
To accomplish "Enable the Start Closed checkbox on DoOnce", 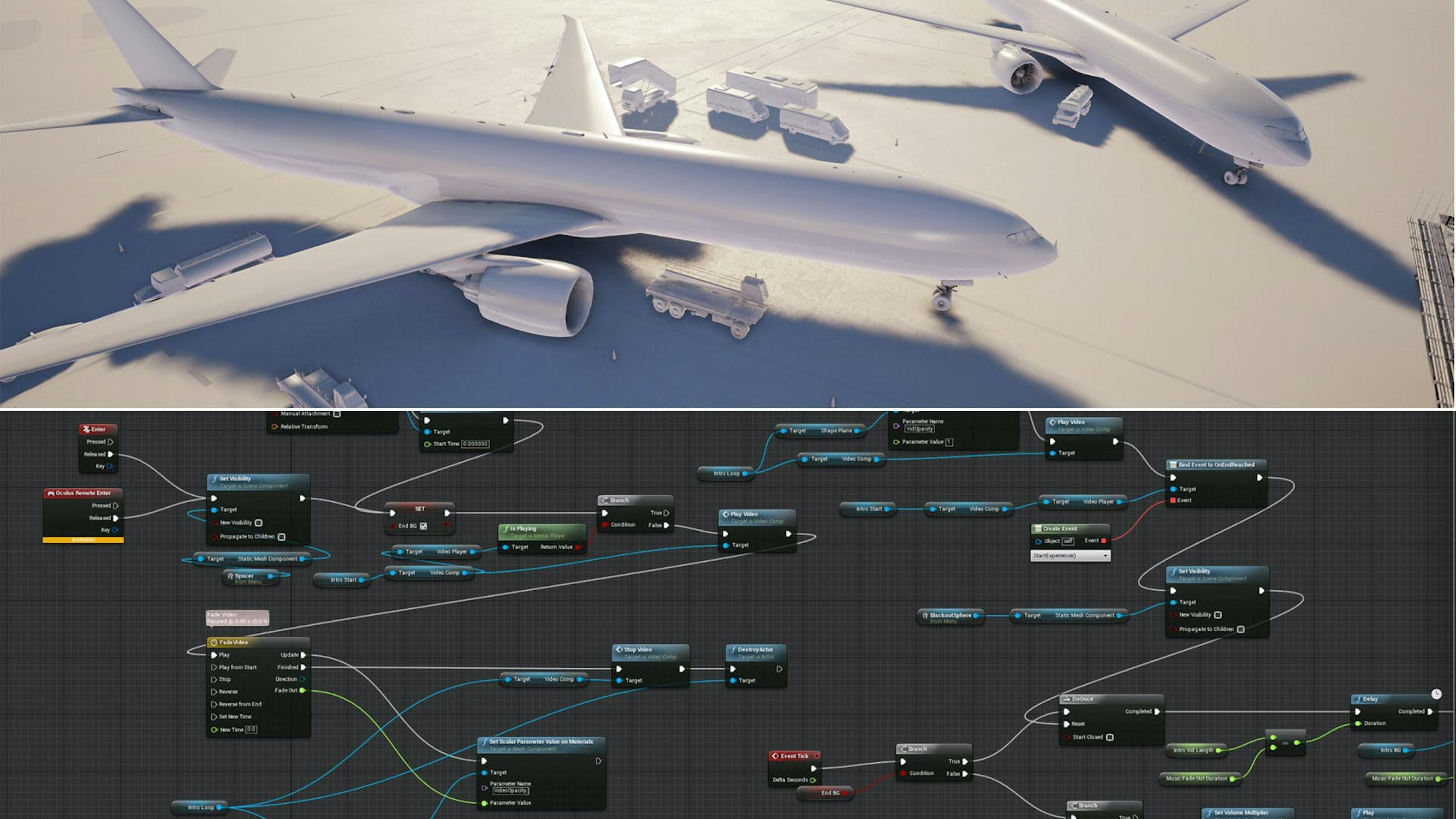I will pyautogui.click(x=1109, y=737).
